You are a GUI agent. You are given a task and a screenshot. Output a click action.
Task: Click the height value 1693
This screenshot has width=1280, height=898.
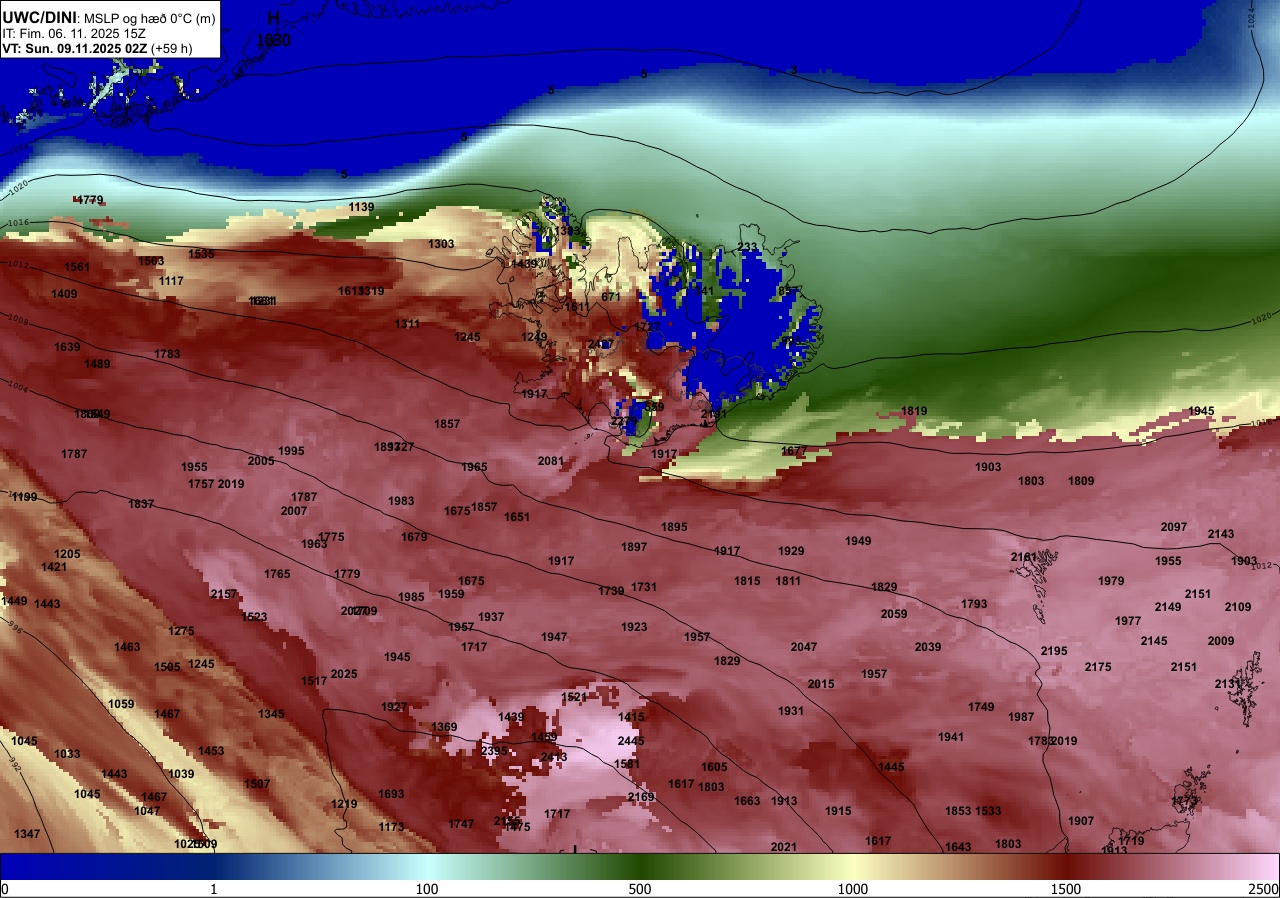click(391, 794)
